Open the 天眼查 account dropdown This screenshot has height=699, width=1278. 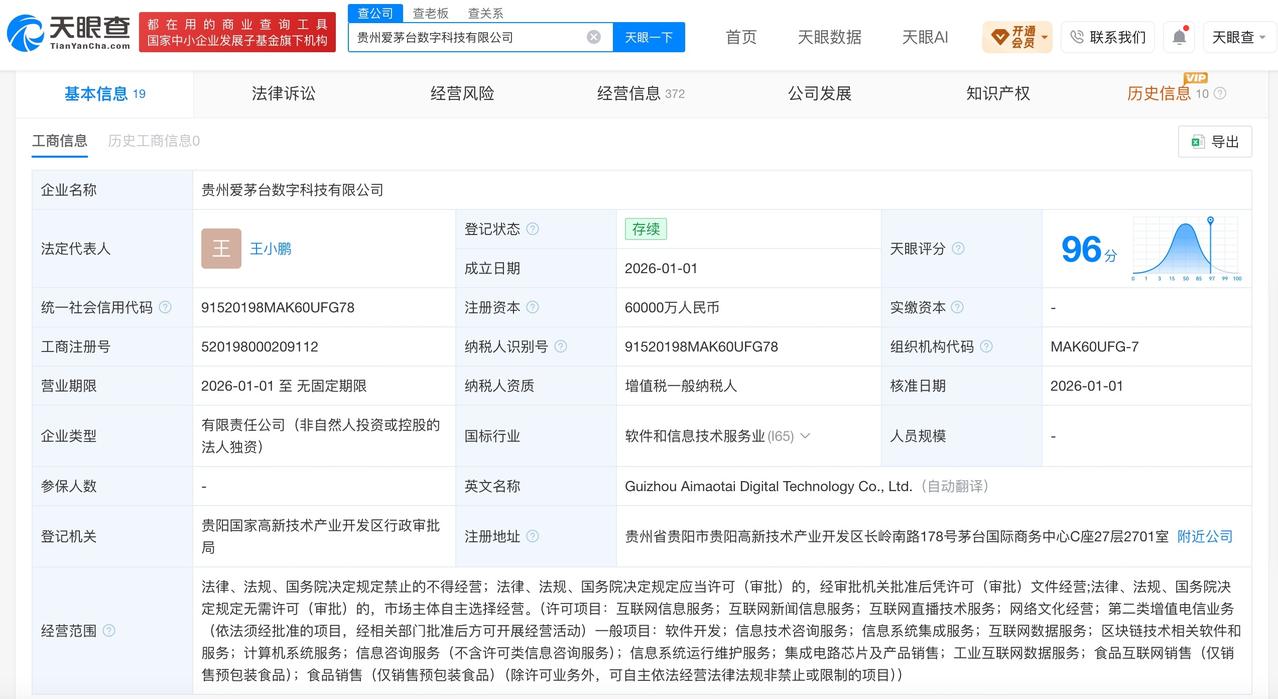point(1240,37)
